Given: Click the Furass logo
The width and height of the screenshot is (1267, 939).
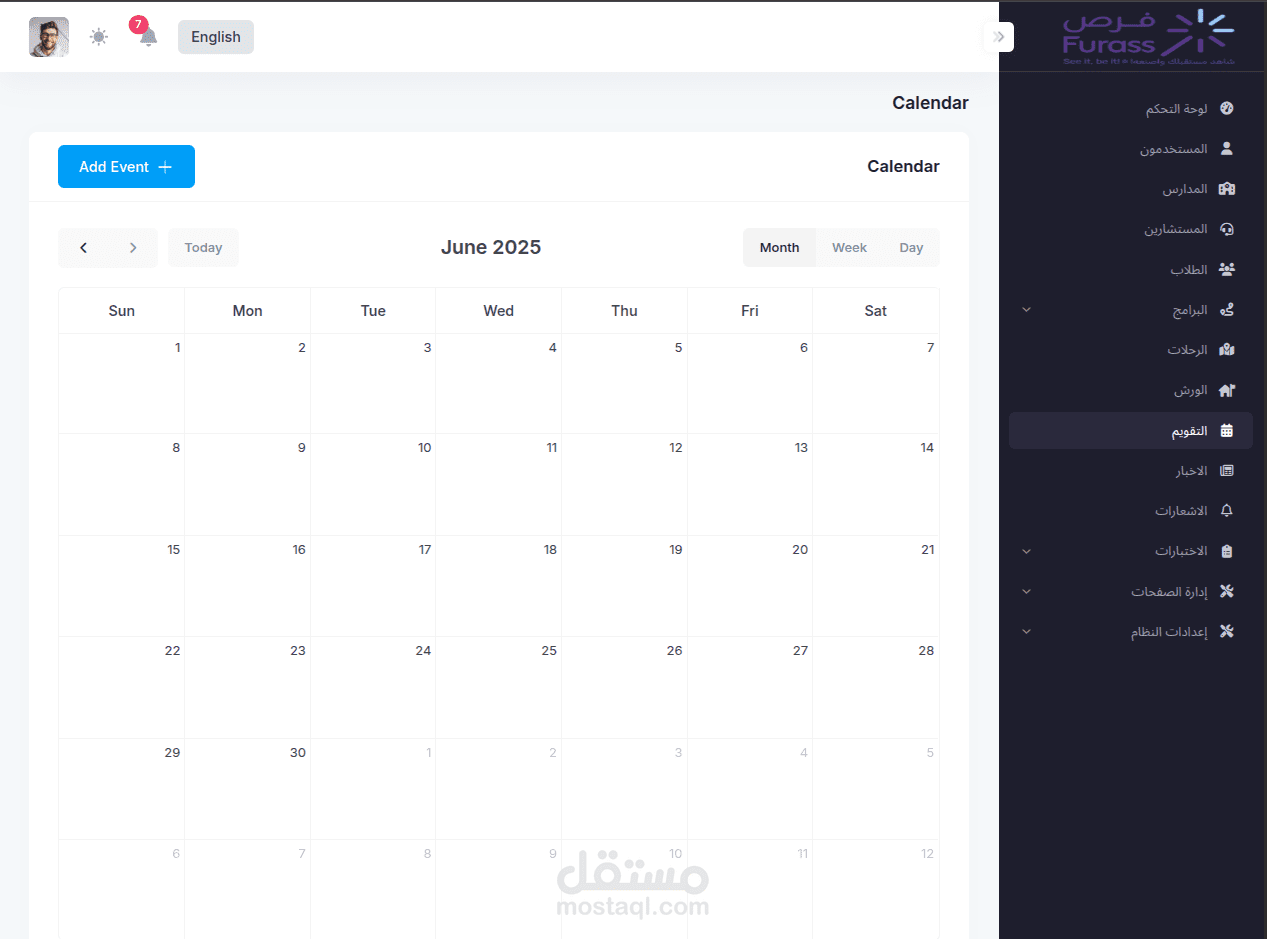Looking at the screenshot, I should (1148, 38).
